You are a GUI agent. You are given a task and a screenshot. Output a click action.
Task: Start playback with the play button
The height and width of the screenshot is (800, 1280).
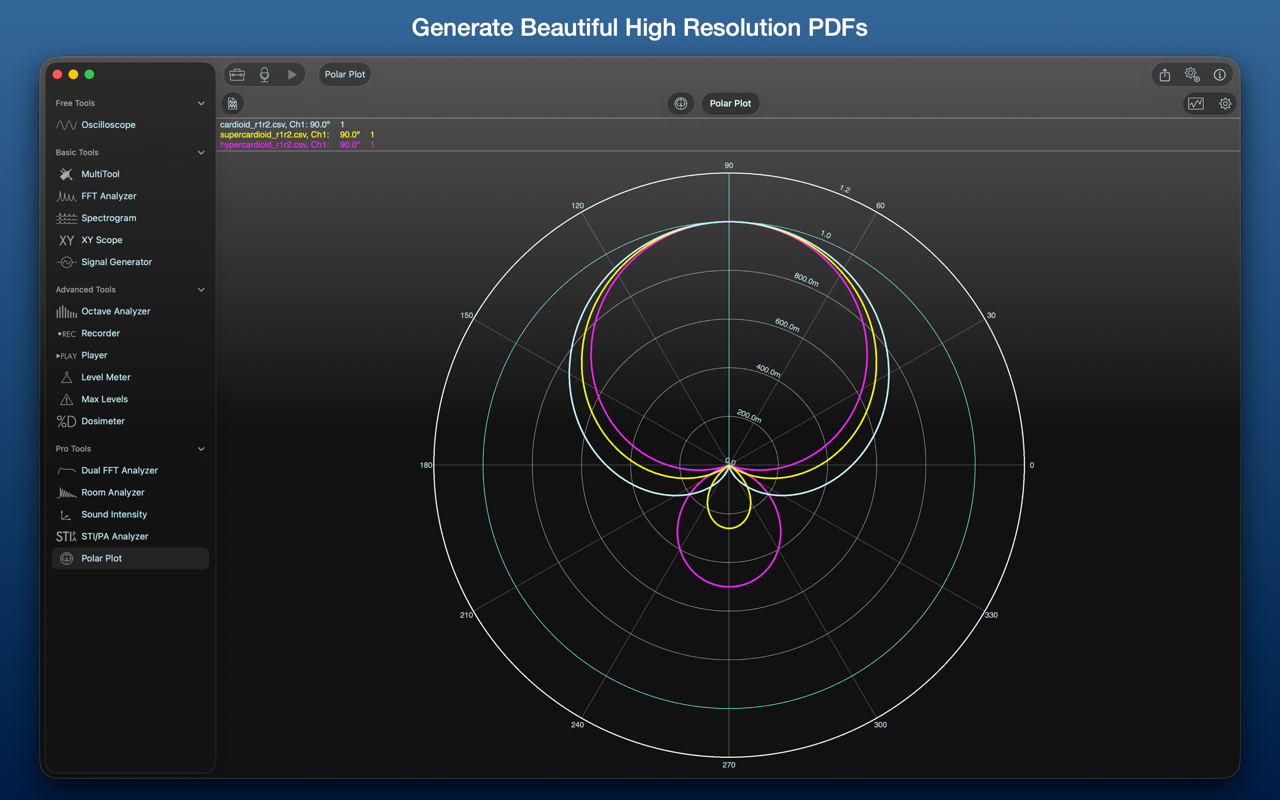(x=292, y=74)
